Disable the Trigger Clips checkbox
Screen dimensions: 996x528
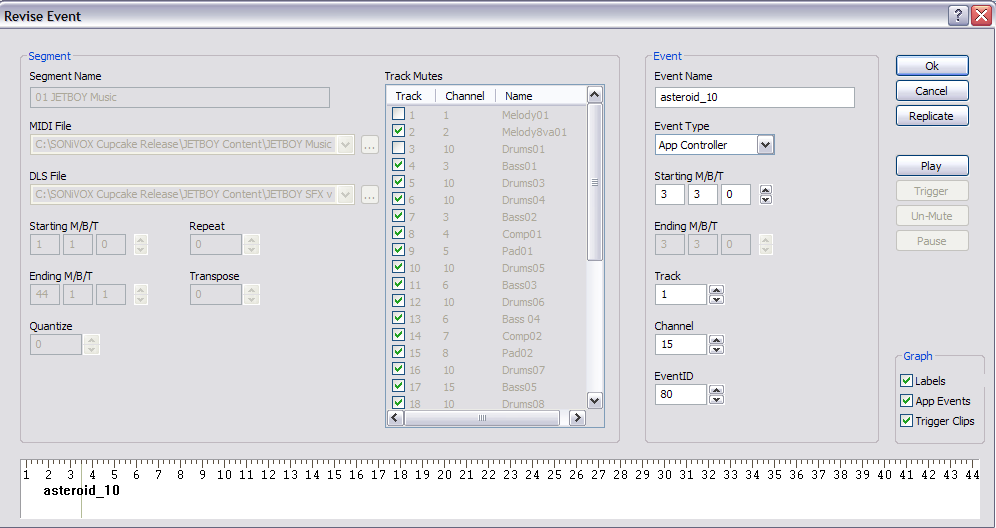907,421
